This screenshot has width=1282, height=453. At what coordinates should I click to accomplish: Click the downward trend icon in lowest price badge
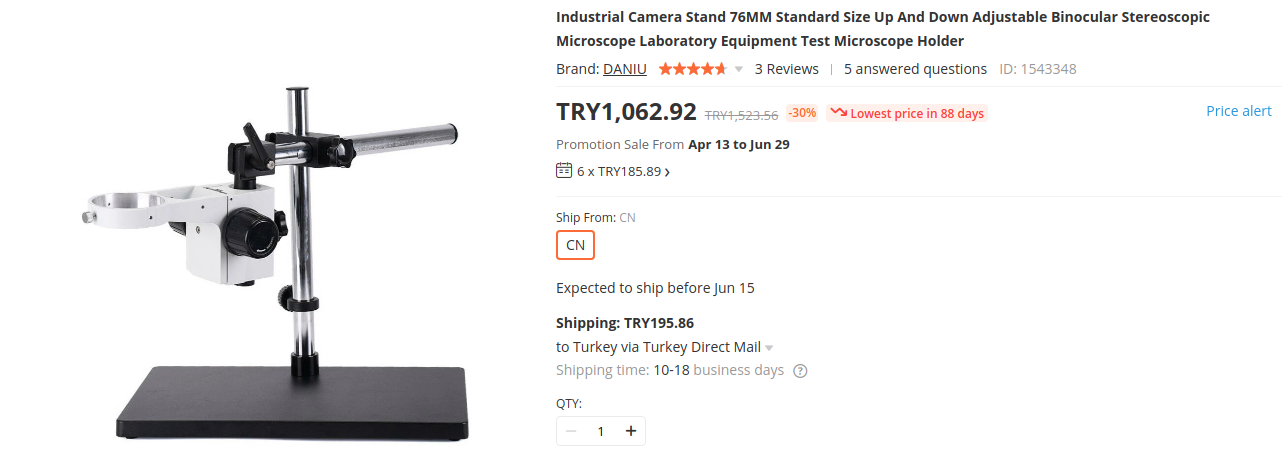(x=839, y=113)
